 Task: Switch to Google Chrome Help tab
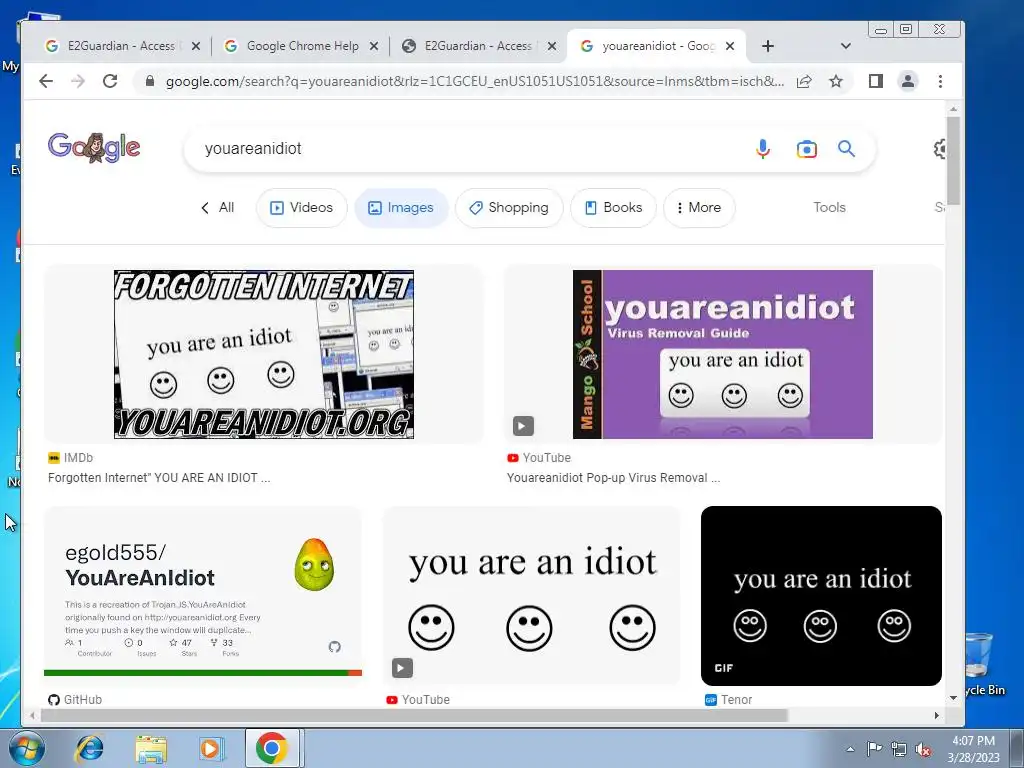tap(302, 46)
